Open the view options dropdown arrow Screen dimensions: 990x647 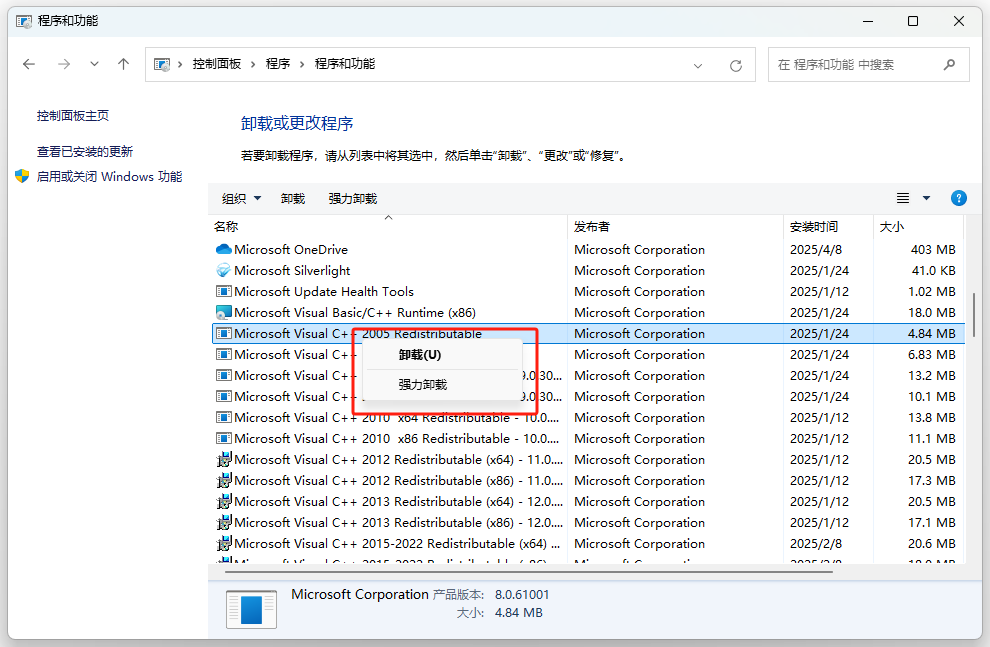click(x=926, y=198)
